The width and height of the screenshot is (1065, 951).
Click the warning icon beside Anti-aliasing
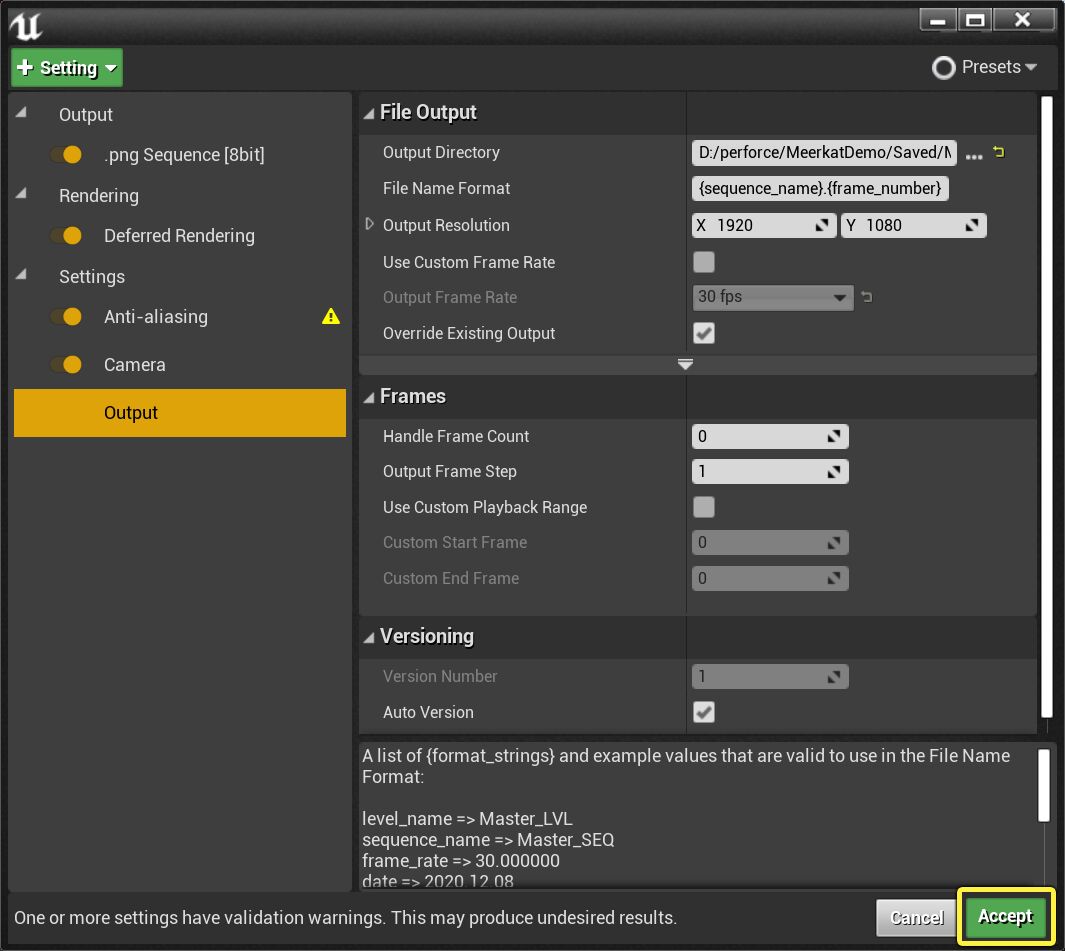tap(330, 315)
